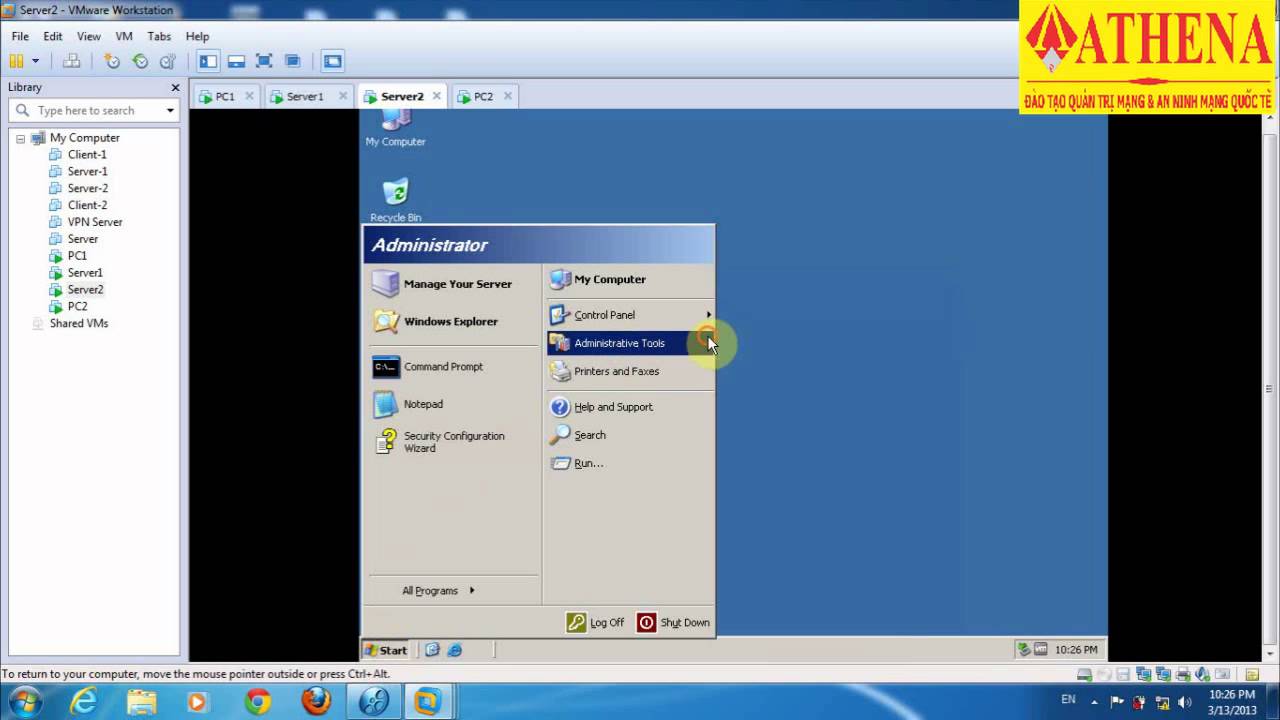The height and width of the screenshot is (720, 1280).
Task: Click the guest Start button
Action: [386, 650]
